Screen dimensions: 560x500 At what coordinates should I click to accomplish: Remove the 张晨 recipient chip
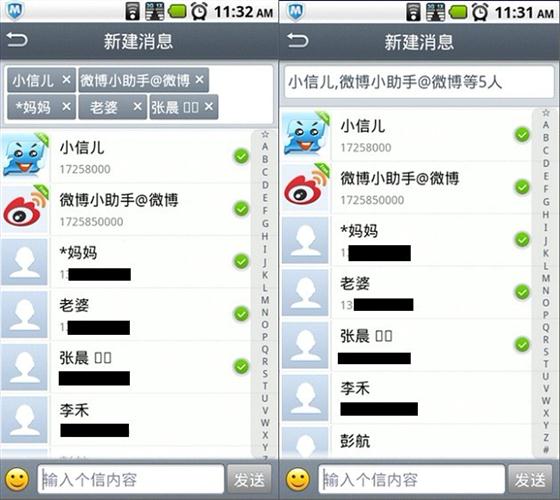(209, 106)
